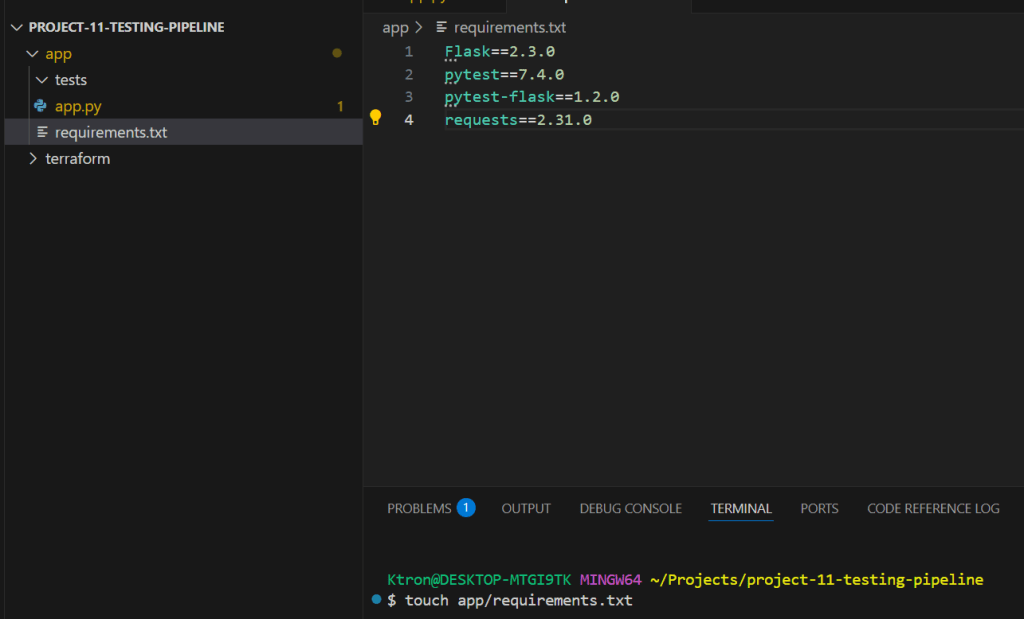This screenshot has height=619, width=1024.
Task: Collapse the tests folder
Action: pos(42,80)
